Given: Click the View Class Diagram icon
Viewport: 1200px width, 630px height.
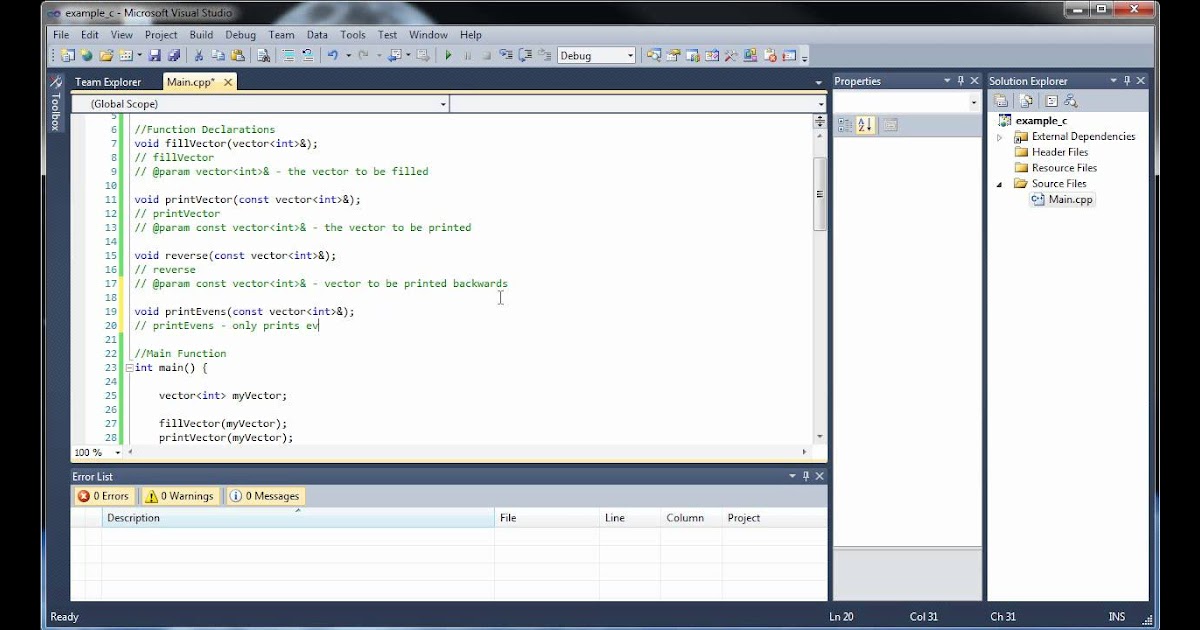Looking at the screenshot, I should click(x=1070, y=101).
